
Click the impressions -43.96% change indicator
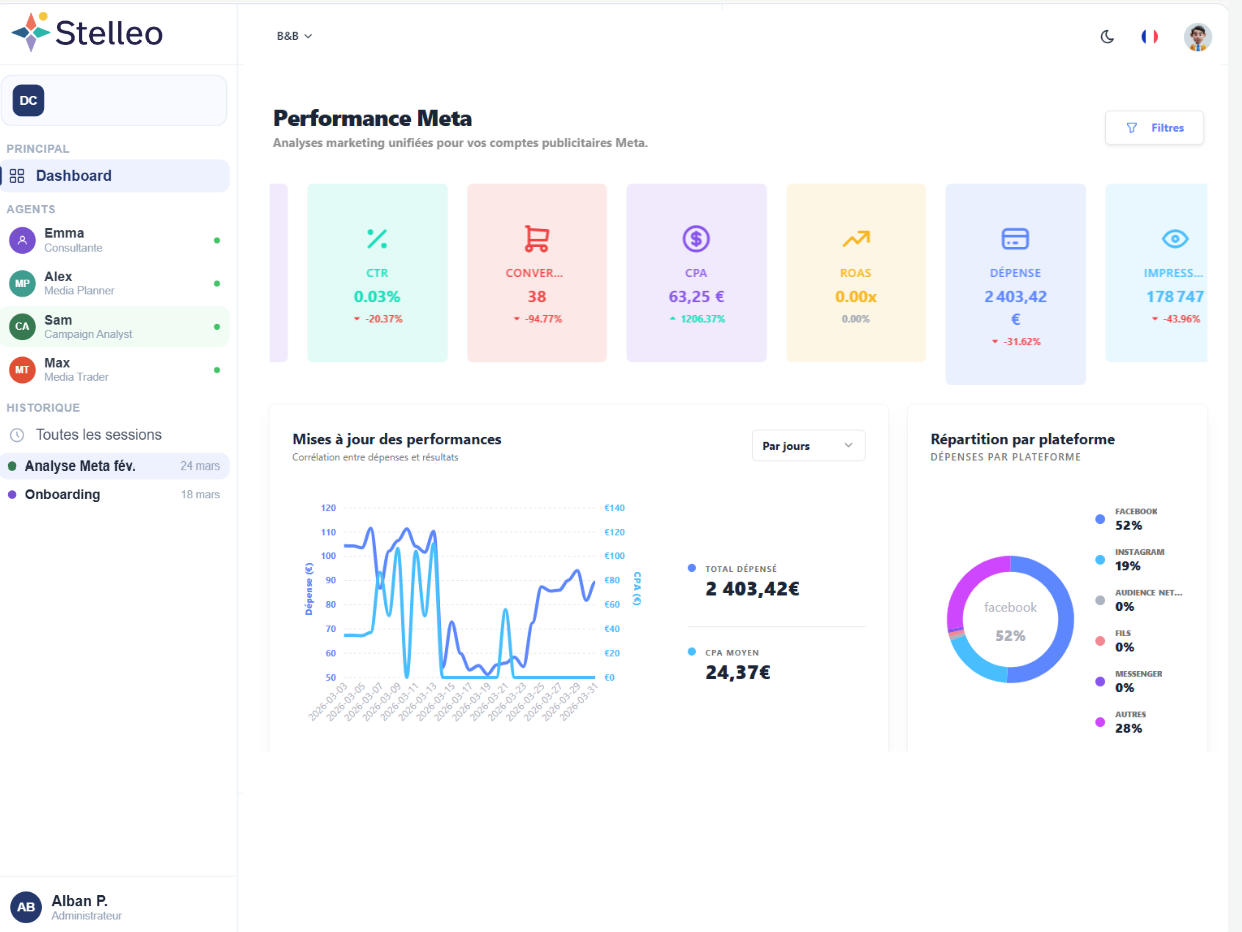(x=1175, y=319)
